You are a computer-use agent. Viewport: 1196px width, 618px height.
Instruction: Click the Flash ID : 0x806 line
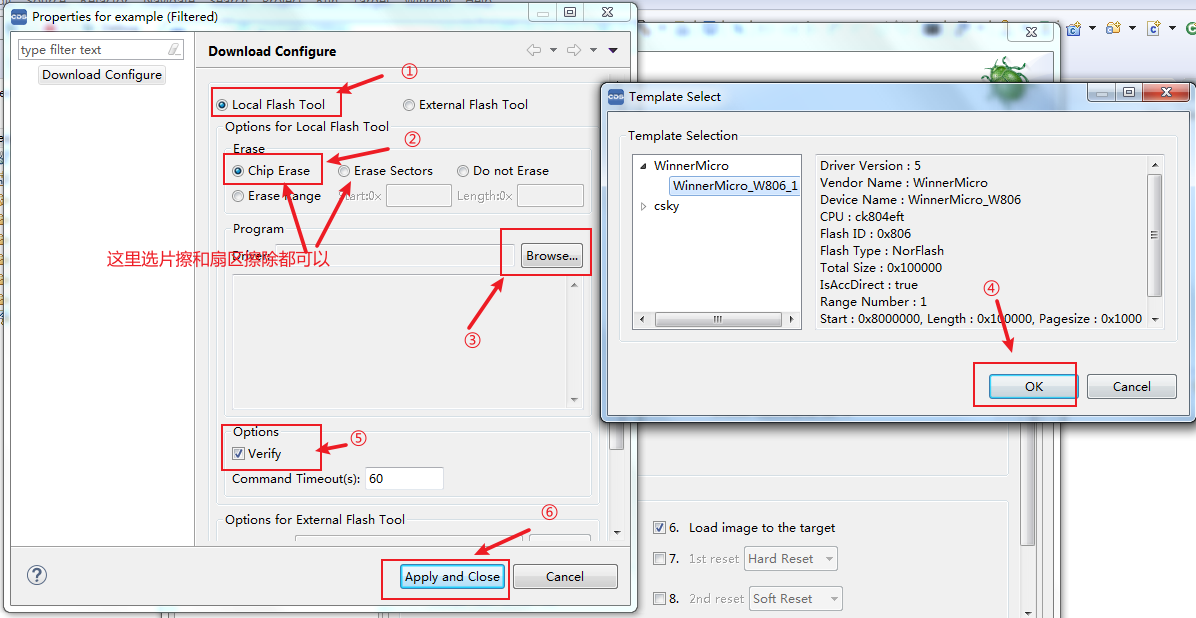866,233
